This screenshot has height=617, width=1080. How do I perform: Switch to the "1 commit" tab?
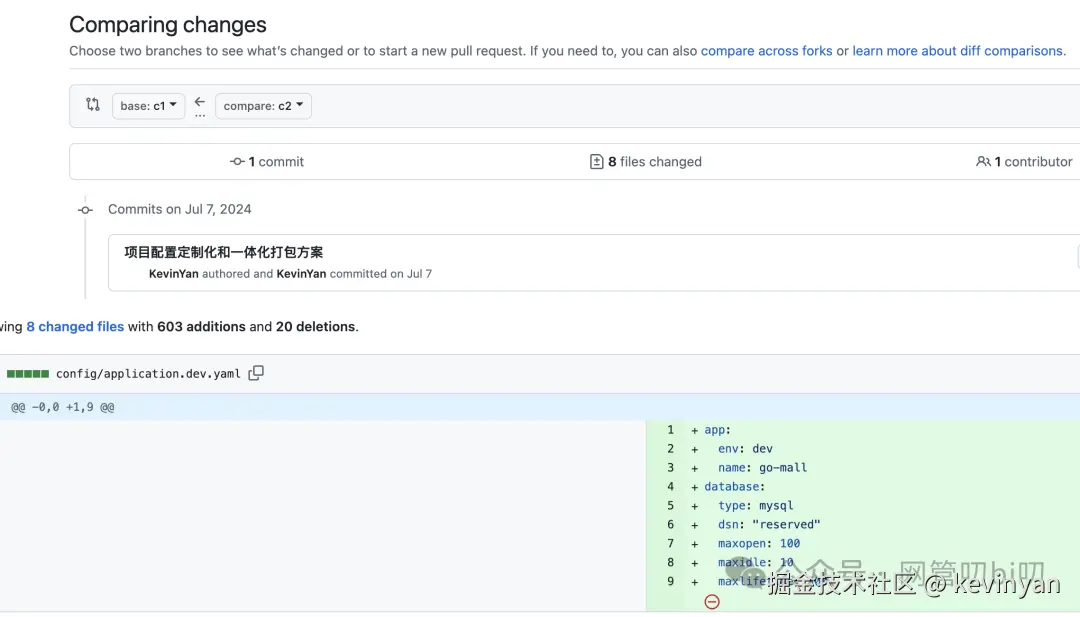[x=267, y=162]
